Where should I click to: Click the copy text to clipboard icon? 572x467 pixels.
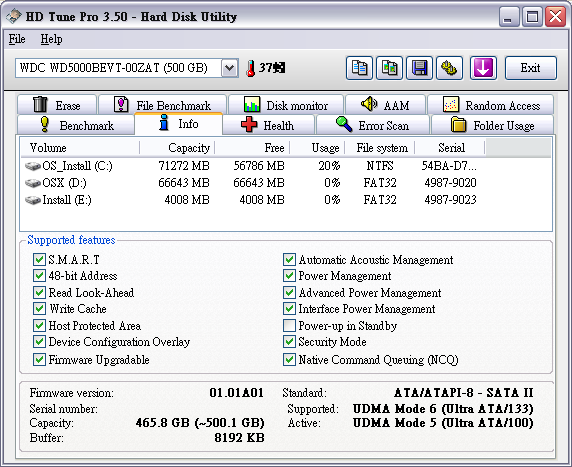pyautogui.click(x=359, y=68)
